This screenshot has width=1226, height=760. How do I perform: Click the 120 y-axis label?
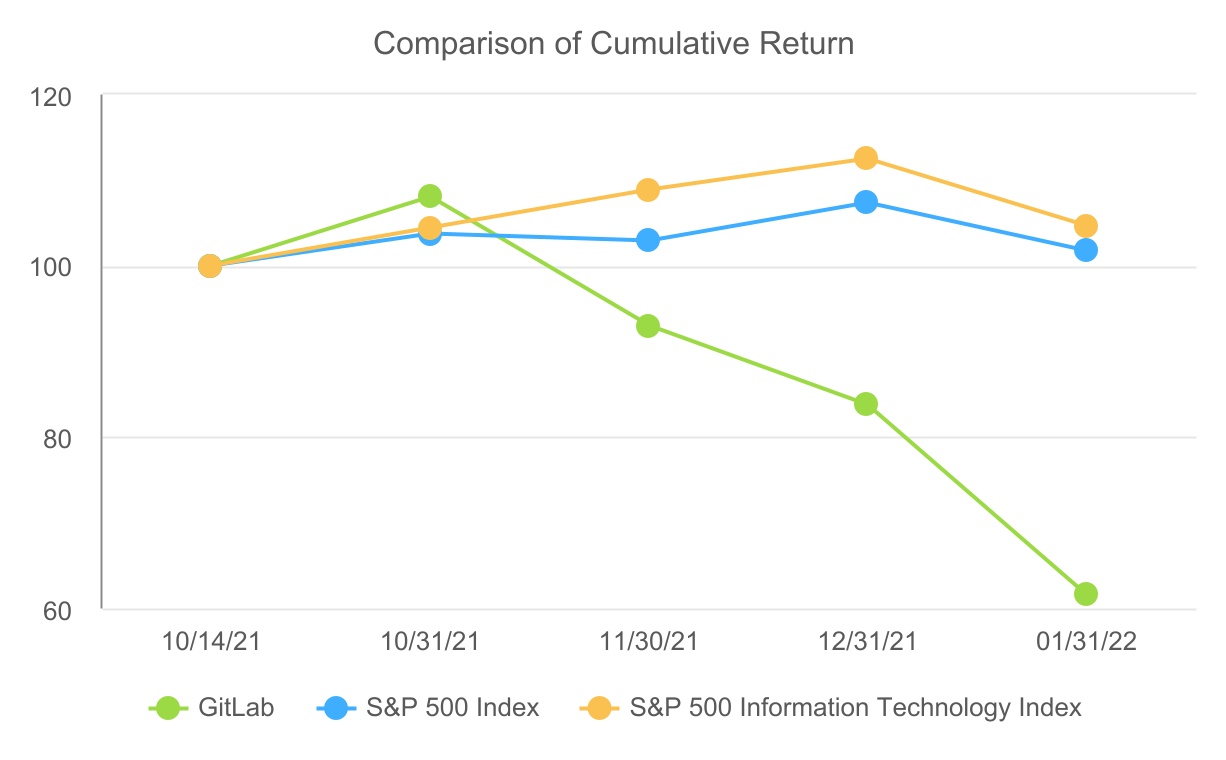53,97
